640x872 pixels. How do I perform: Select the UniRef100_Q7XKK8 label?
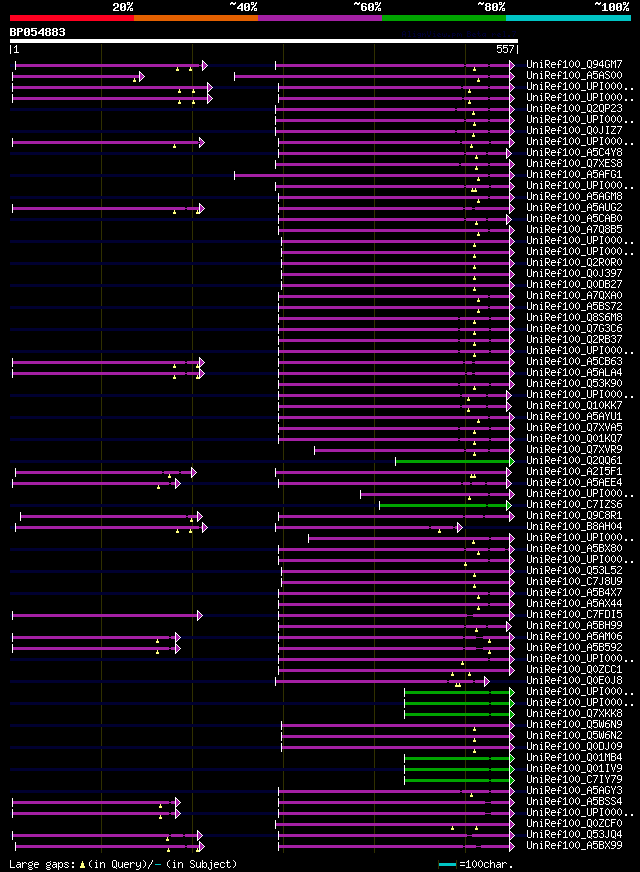pos(574,714)
